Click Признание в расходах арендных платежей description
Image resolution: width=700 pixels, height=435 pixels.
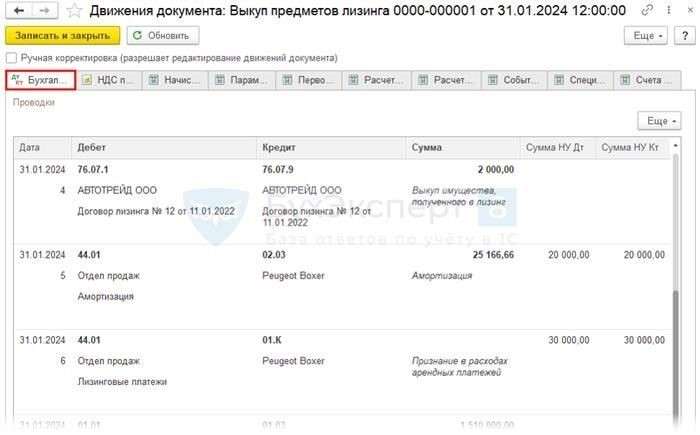(x=459, y=367)
